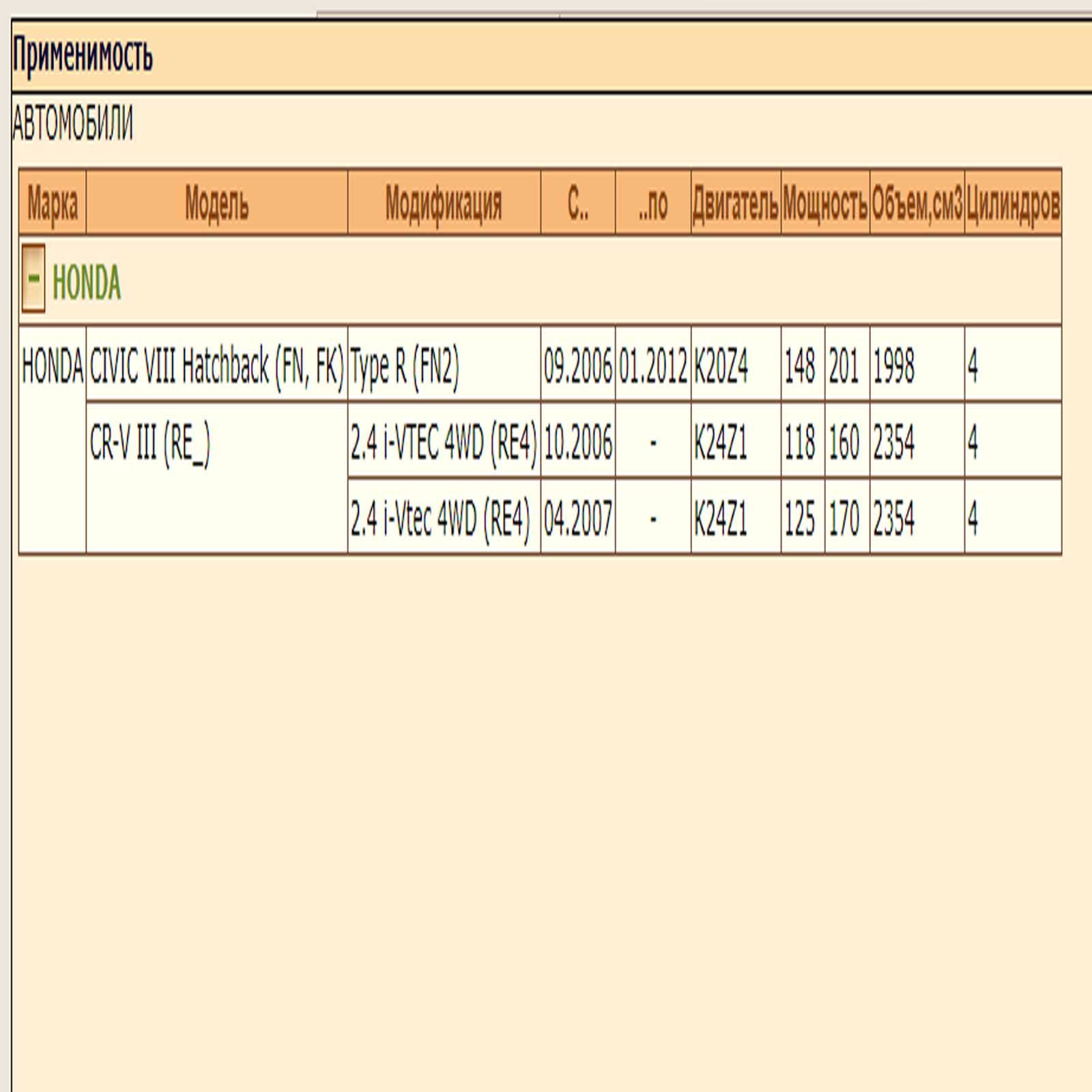This screenshot has height=1092, width=1092.
Task: Select the CR-V III (RE_) model cell
Action: 150,443
